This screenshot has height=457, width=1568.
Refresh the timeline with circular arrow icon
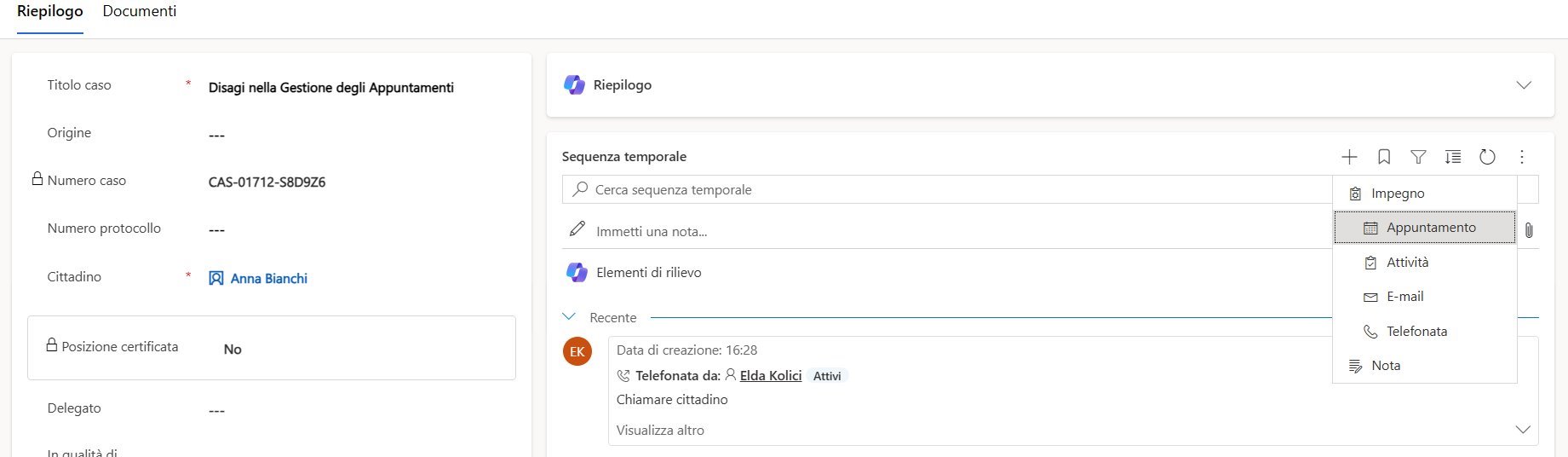tap(1487, 157)
